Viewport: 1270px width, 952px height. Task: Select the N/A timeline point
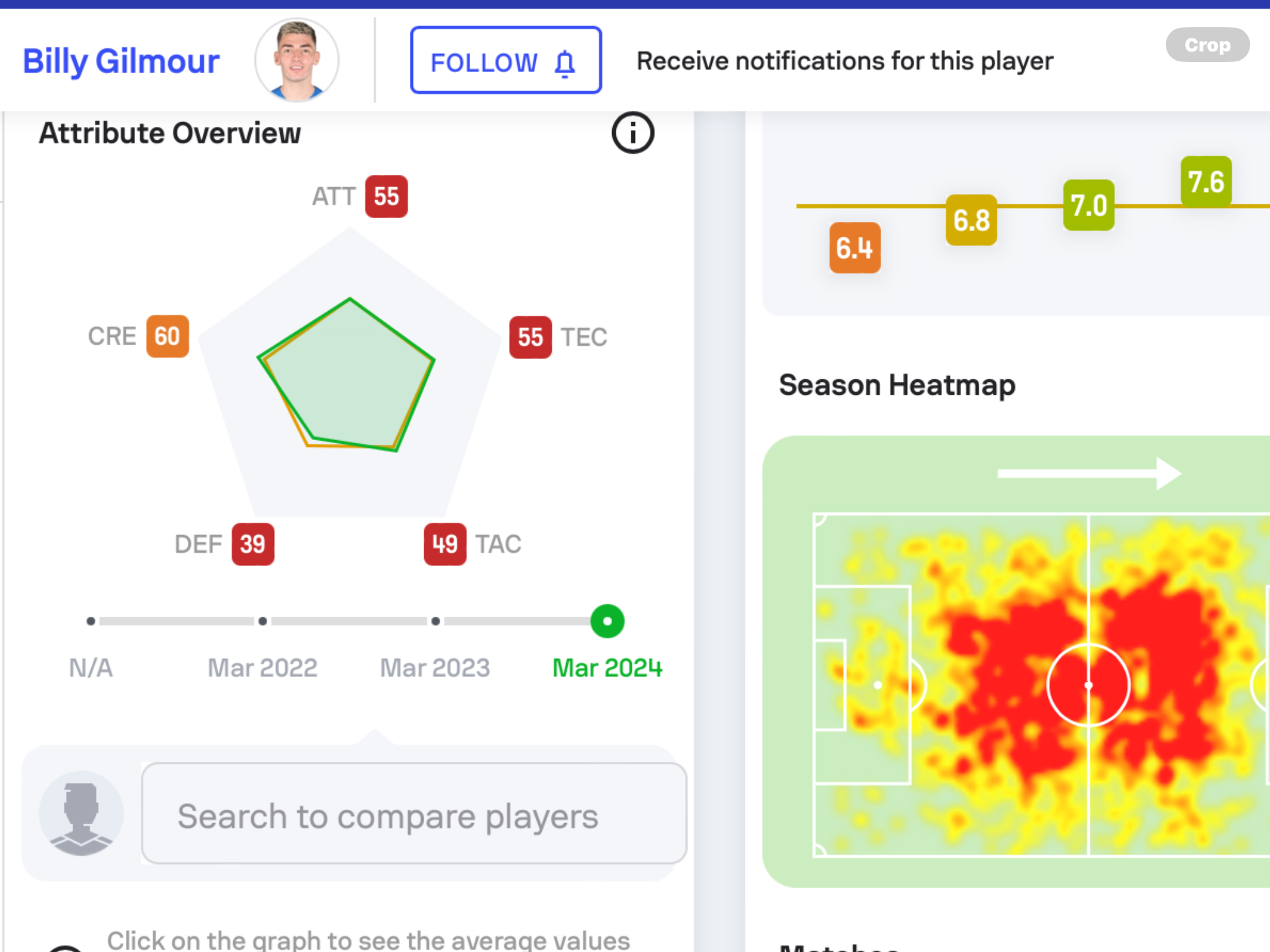[91, 621]
